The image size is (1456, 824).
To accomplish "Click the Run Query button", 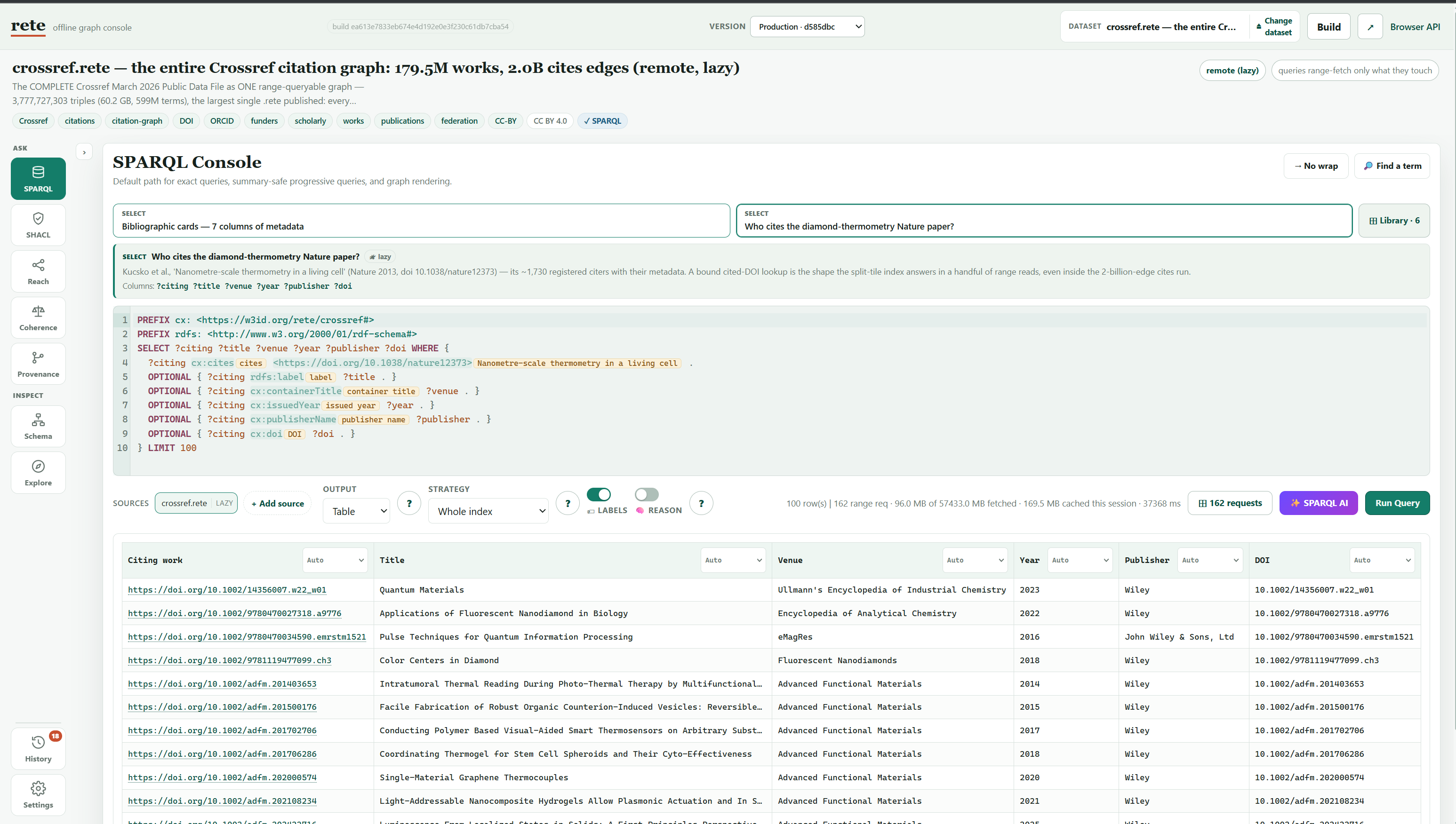I will (1397, 503).
